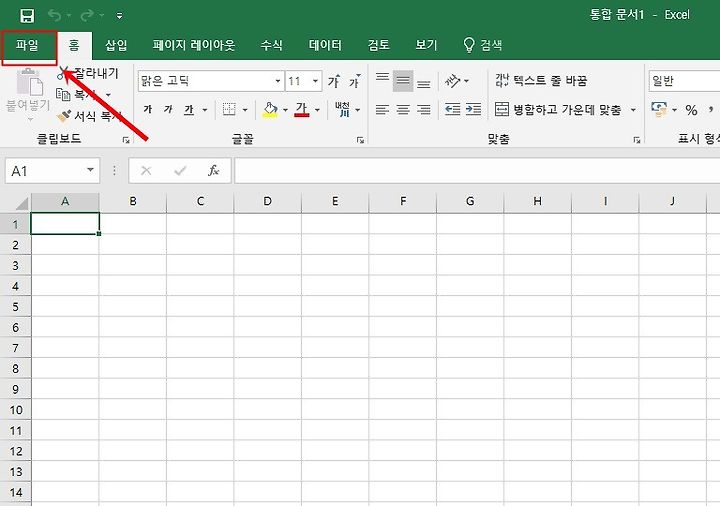The width and height of the screenshot is (720, 506).
Task: Align cell text to the left
Action: click(x=382, y=109)
